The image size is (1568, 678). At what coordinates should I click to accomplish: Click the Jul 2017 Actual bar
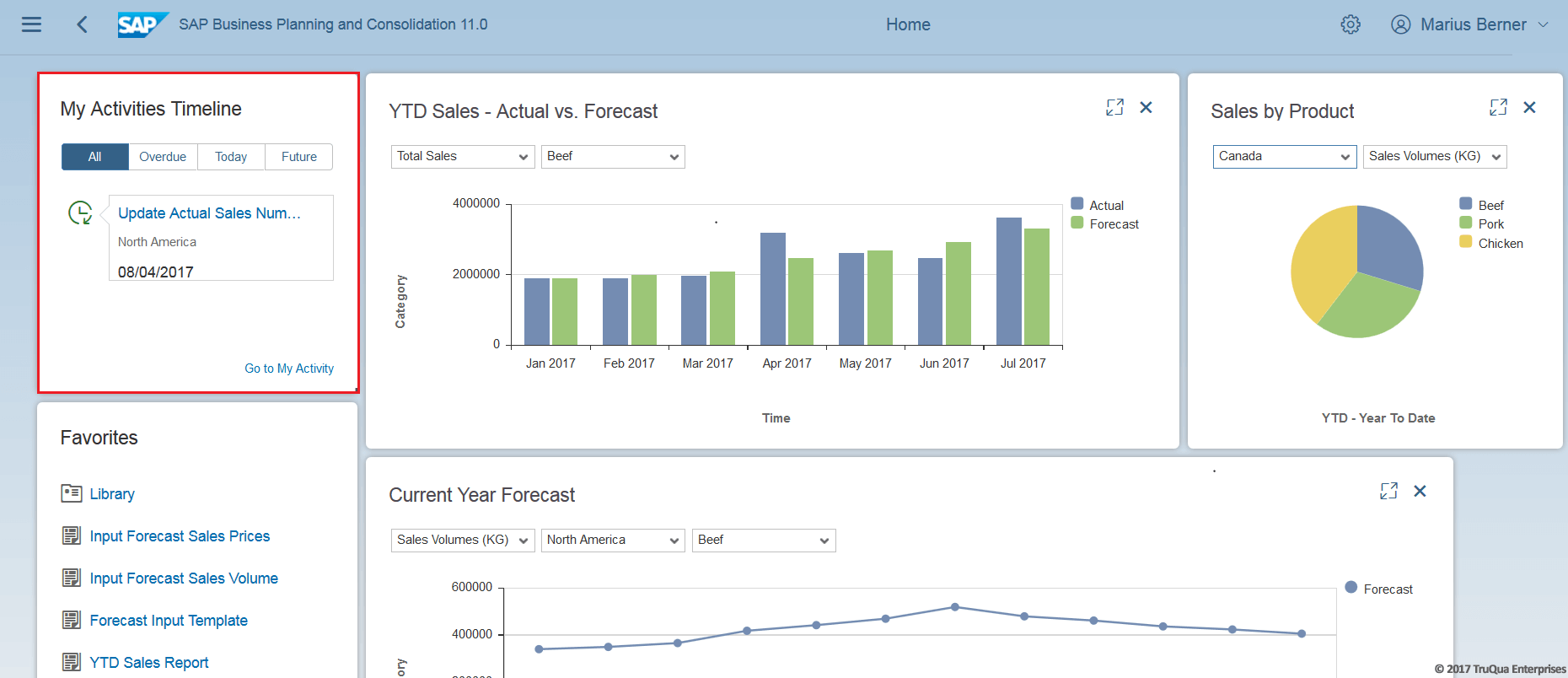1009,282
